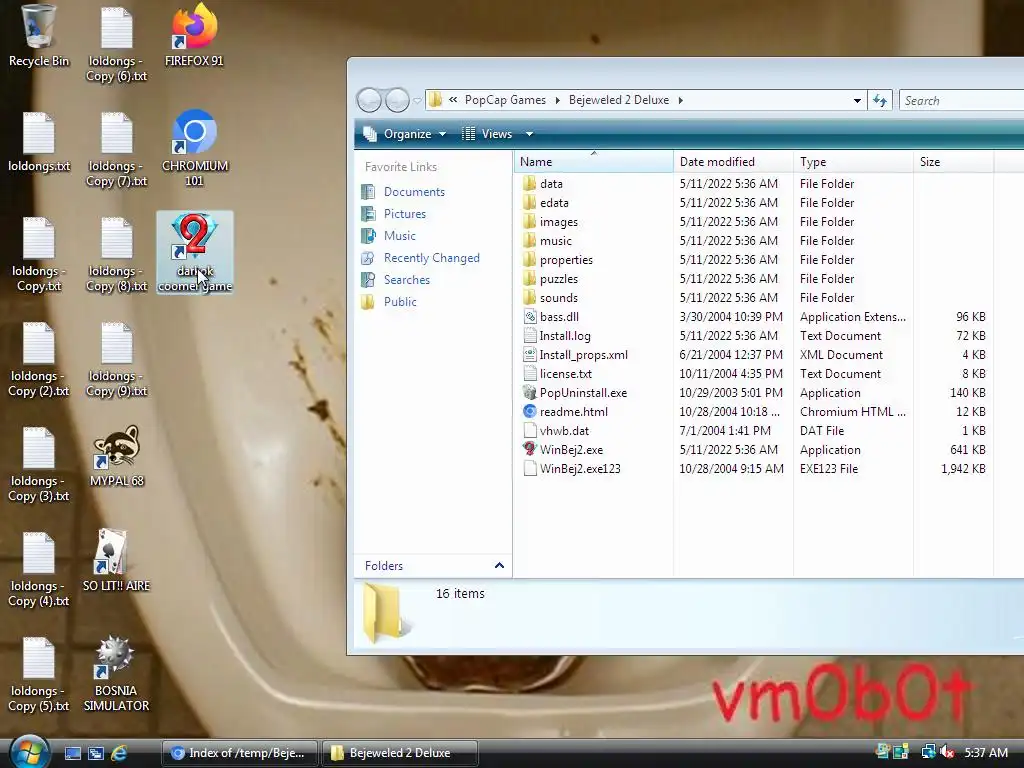
Task: Expand the Bejeweled 2 Deluxe breadcrumb arrow
Action: click(x=680, y=100)
